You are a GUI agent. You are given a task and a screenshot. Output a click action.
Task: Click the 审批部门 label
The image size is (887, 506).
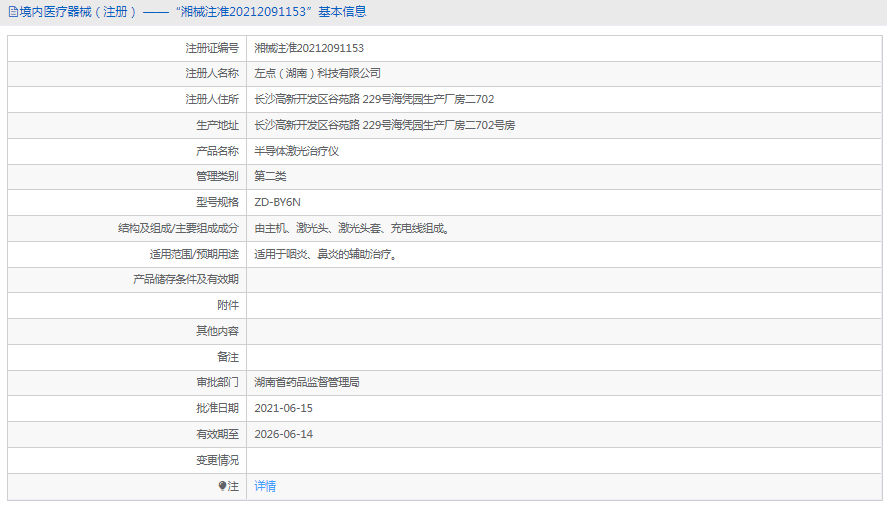218,382
